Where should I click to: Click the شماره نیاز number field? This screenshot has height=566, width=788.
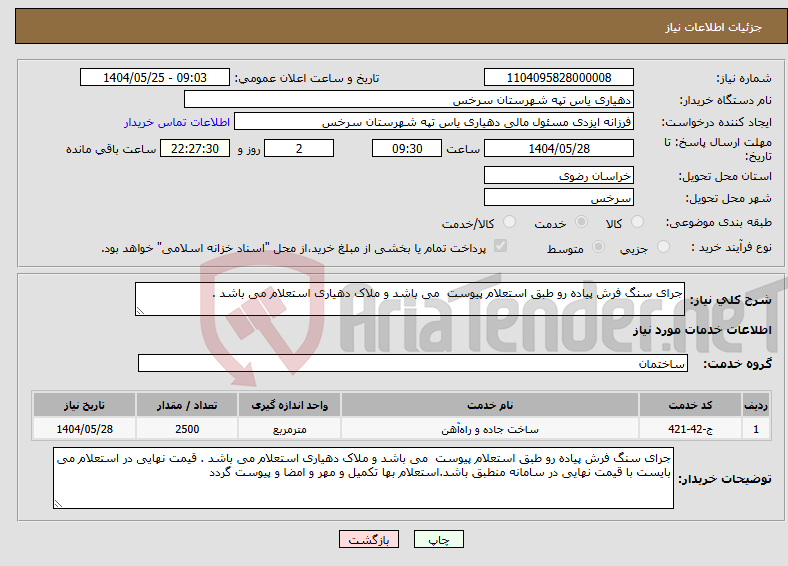559,77
